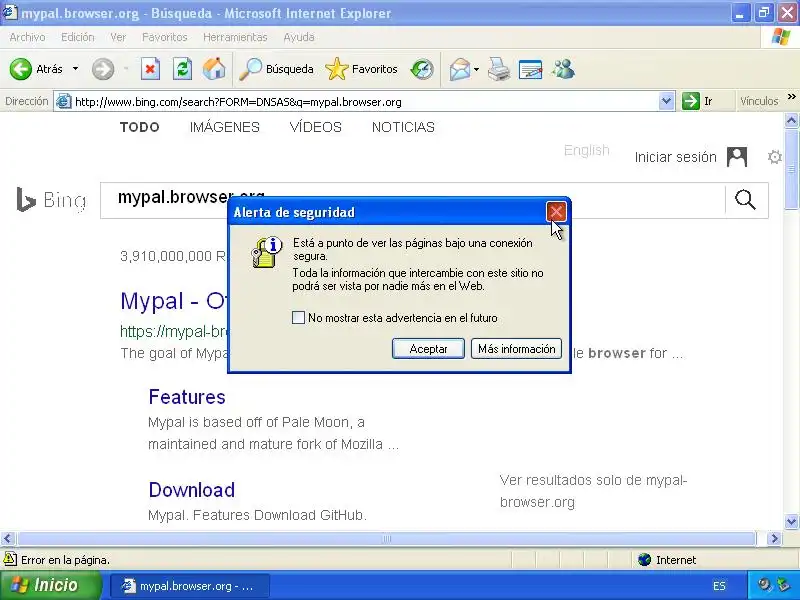Click the English language link
Viewport: 800px width, 600px height.
587,150
